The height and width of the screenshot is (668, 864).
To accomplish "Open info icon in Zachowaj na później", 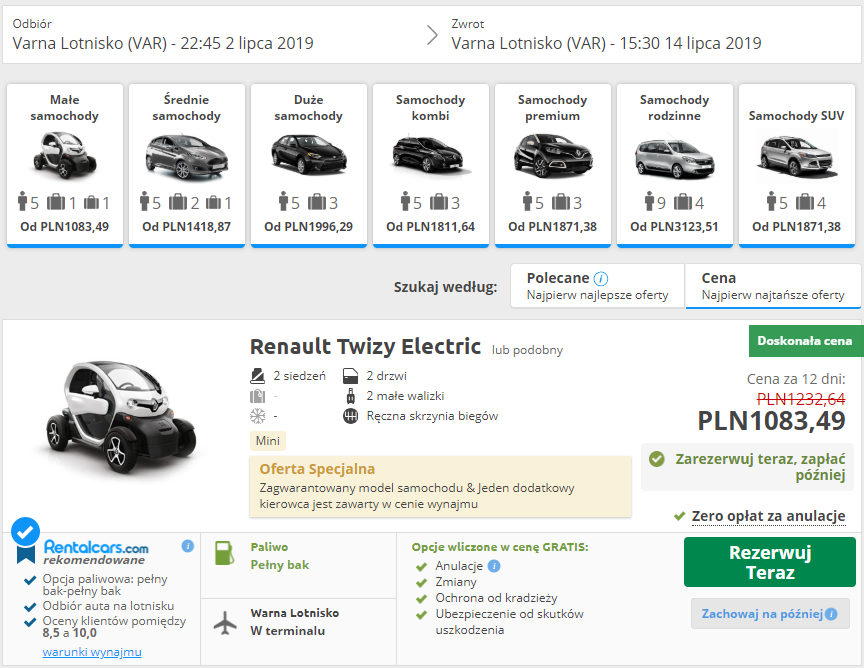I will tap(831, 614).
